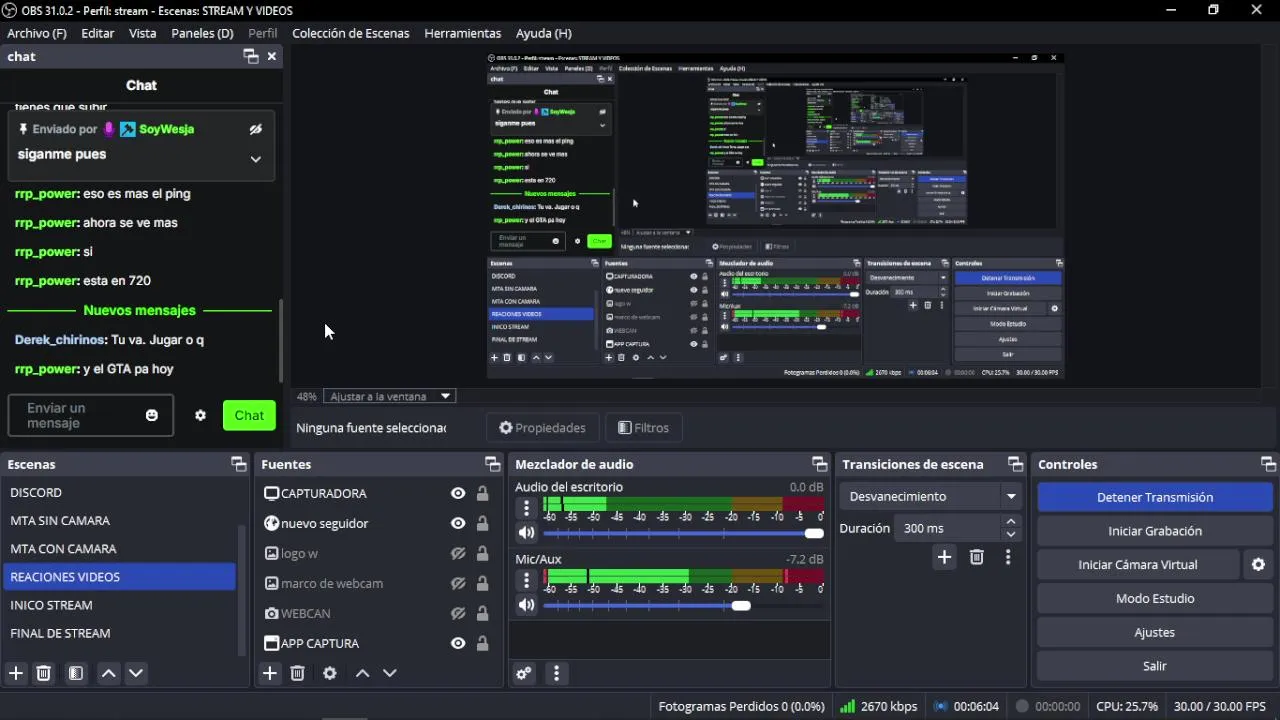Move scene down arrow in Escenas

click(136, 673)
